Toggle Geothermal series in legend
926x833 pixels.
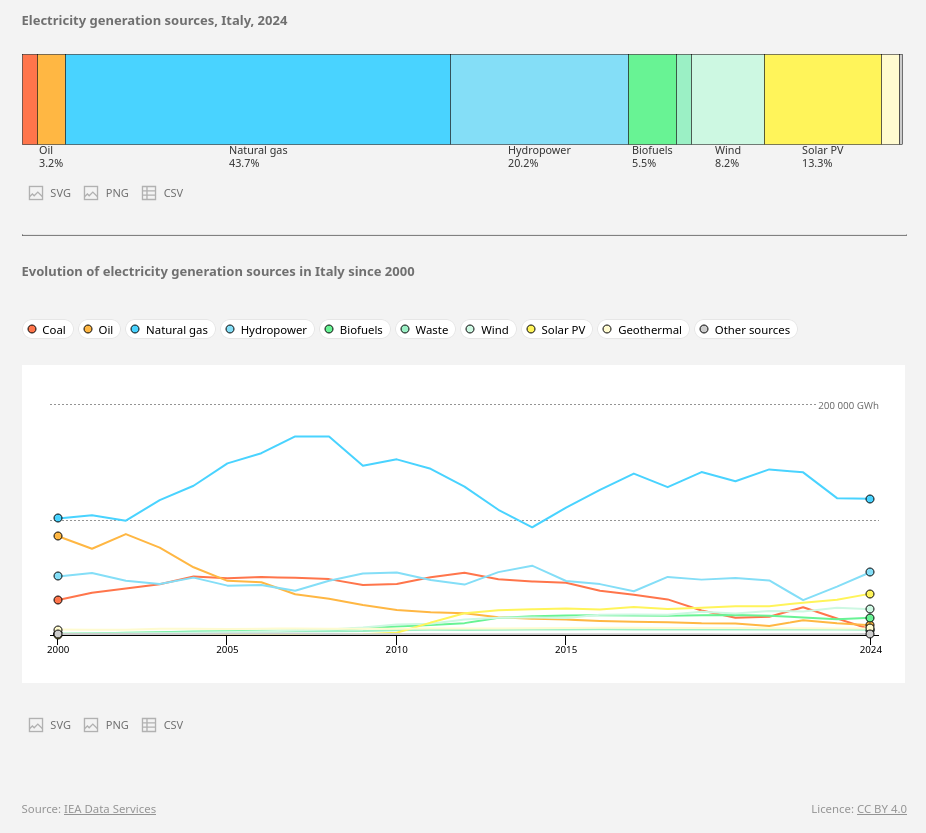coord(643,330)
